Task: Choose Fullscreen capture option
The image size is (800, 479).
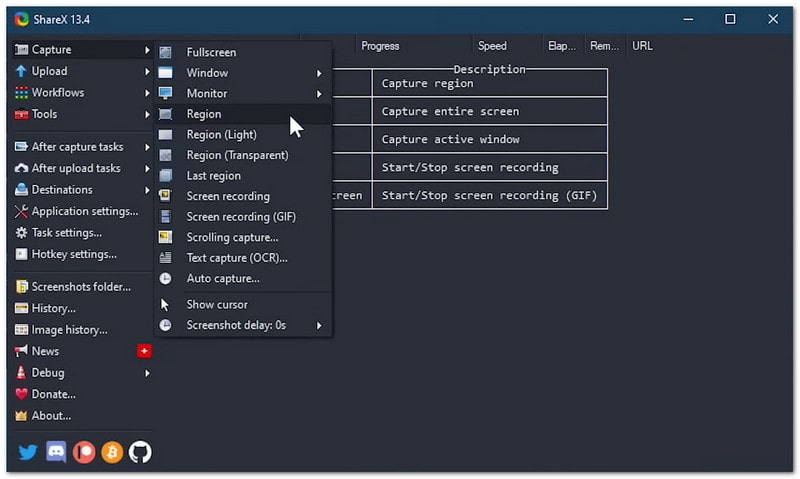Action: [x=243, y=52]
